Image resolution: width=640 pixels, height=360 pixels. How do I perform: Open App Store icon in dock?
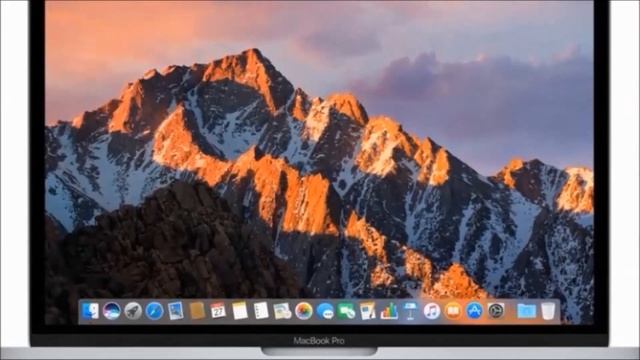tap(474, 311)
